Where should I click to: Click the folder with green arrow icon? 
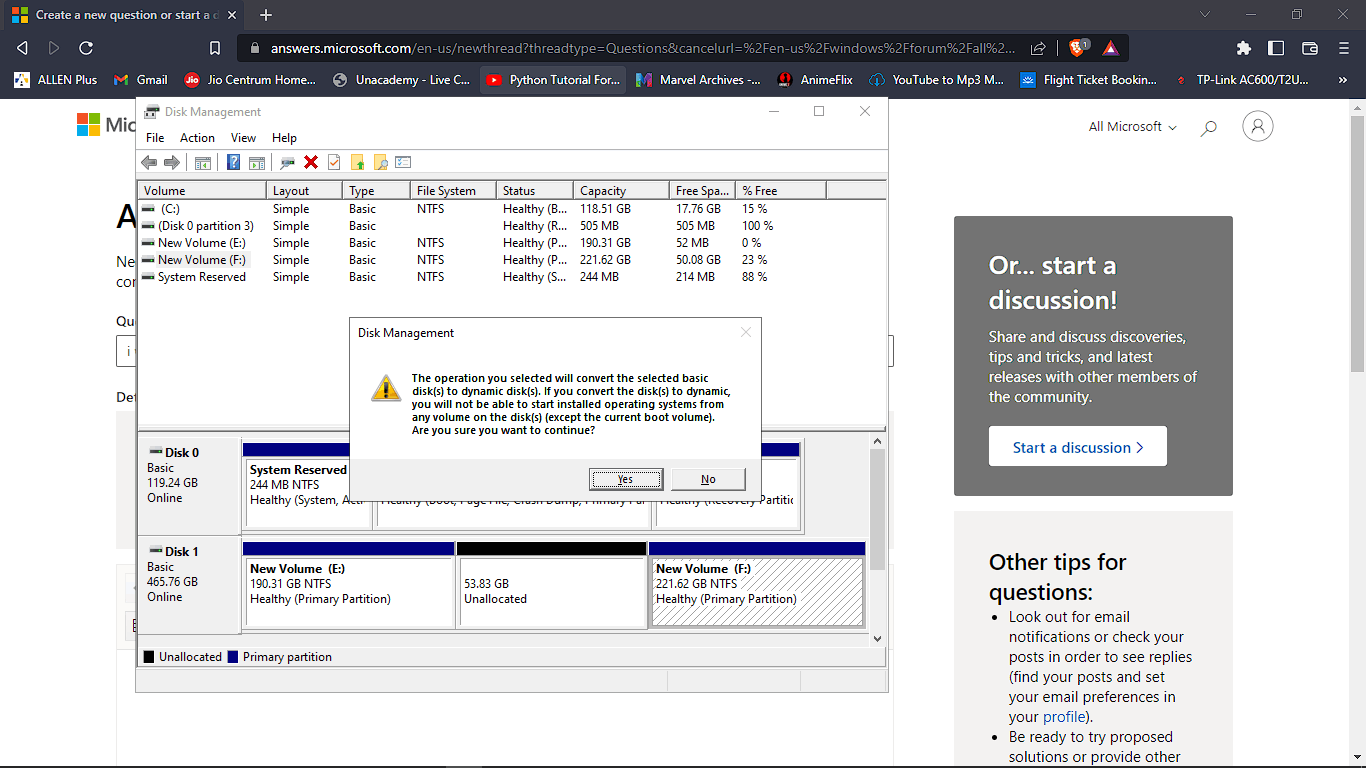tap(357, 162)
